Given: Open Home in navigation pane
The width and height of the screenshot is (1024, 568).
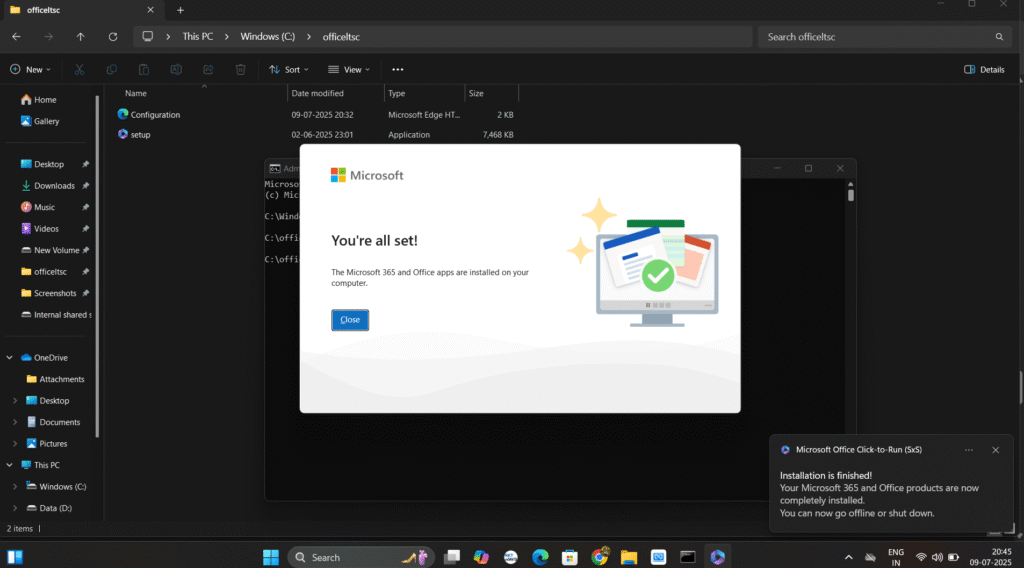Looking at the screenshot, I should (x=39, y=100).
